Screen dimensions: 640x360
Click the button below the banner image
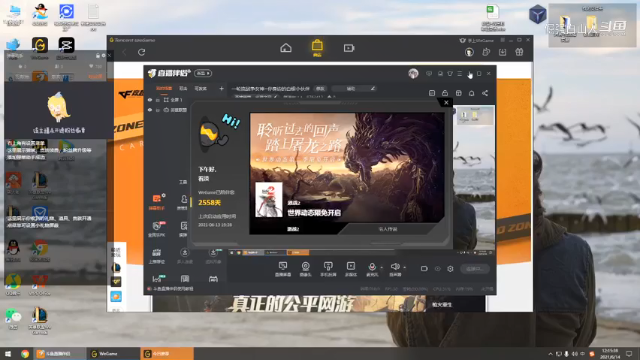387,229
